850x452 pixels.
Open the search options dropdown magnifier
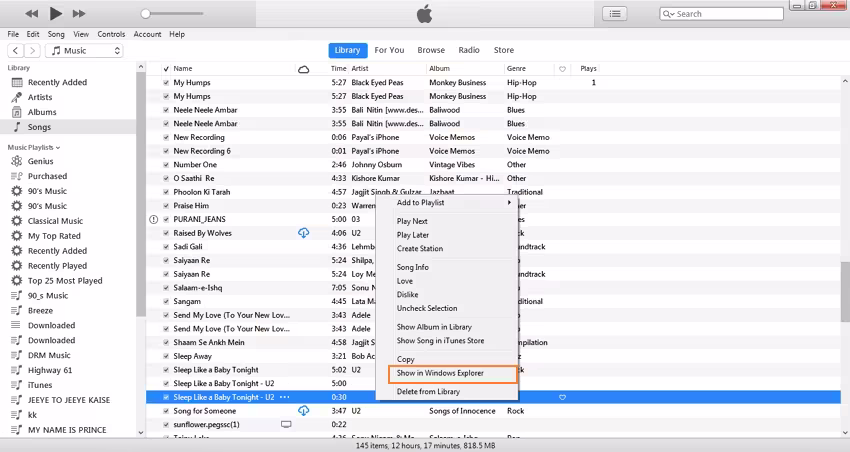(668, 14)
